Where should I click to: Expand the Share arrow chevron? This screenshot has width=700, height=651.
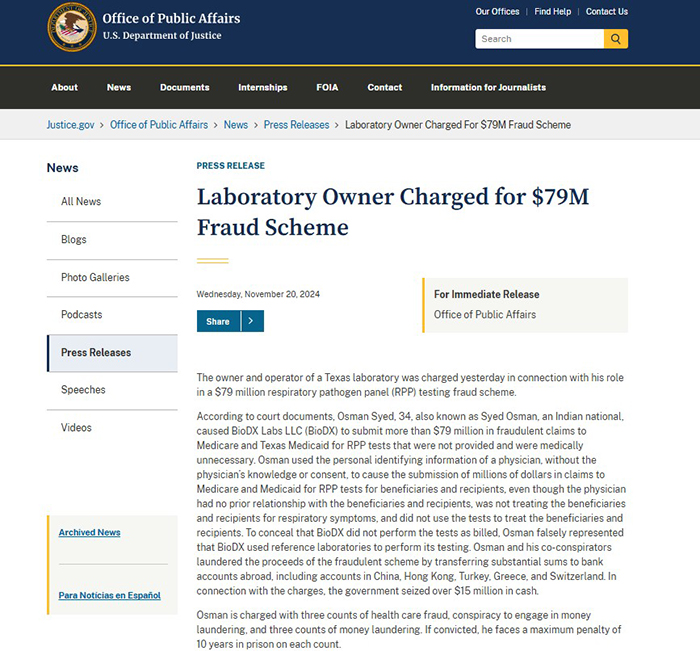(252, 321)
